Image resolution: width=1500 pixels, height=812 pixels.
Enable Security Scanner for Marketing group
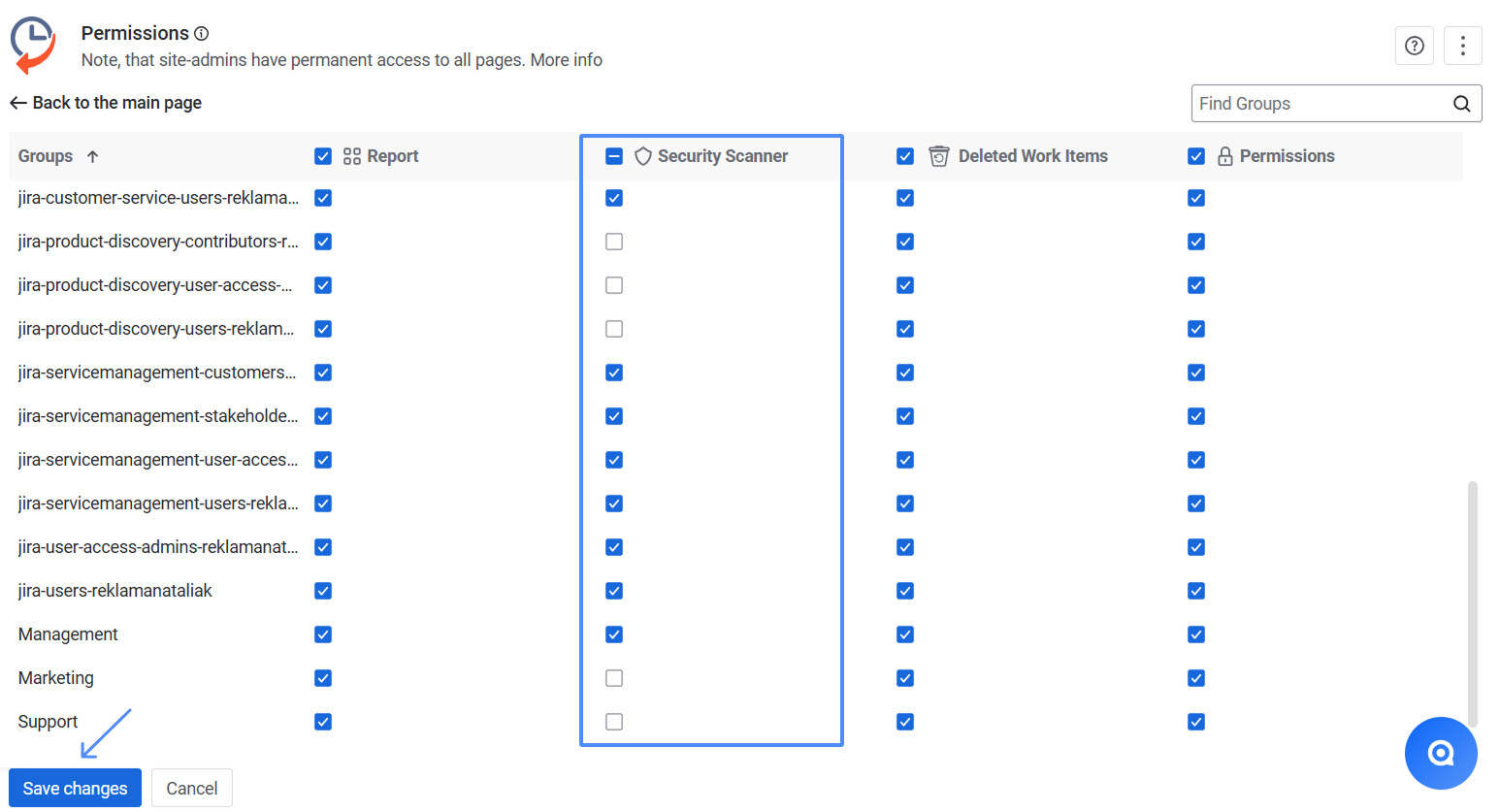tap(613, 678)
